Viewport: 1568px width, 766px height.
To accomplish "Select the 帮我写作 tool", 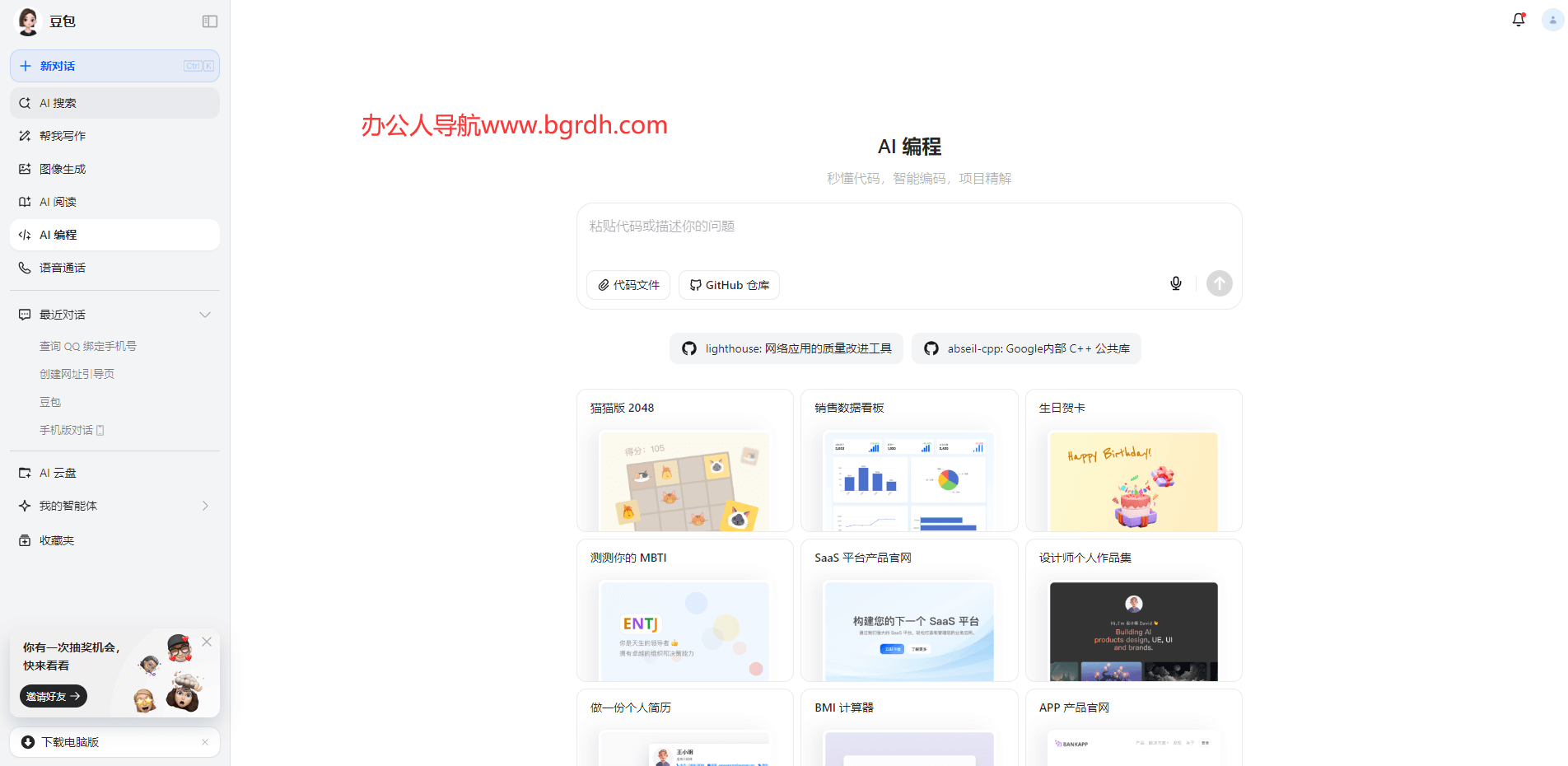I will (62, 135).
